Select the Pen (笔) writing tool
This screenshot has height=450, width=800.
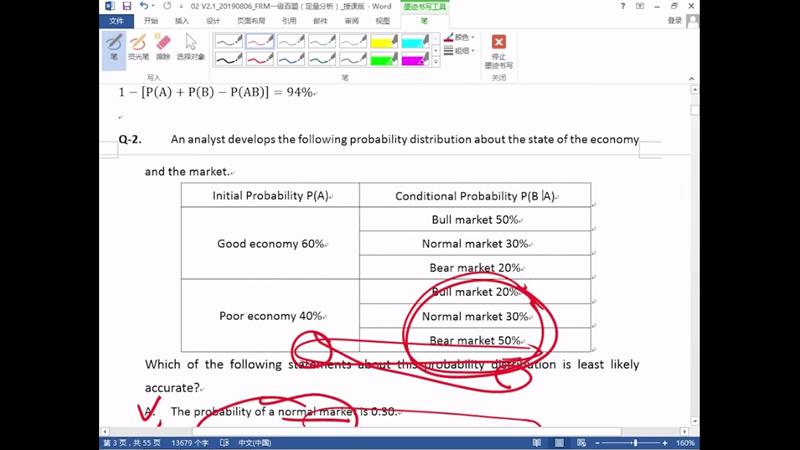click(x=114, y=46)
